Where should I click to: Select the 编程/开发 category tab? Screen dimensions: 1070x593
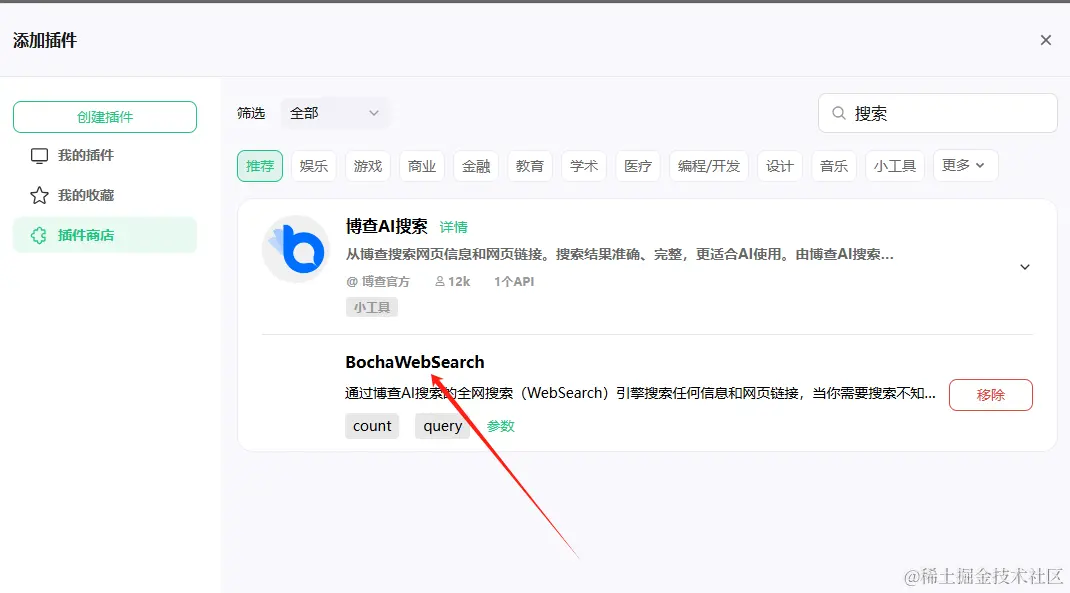pos(709,166)
